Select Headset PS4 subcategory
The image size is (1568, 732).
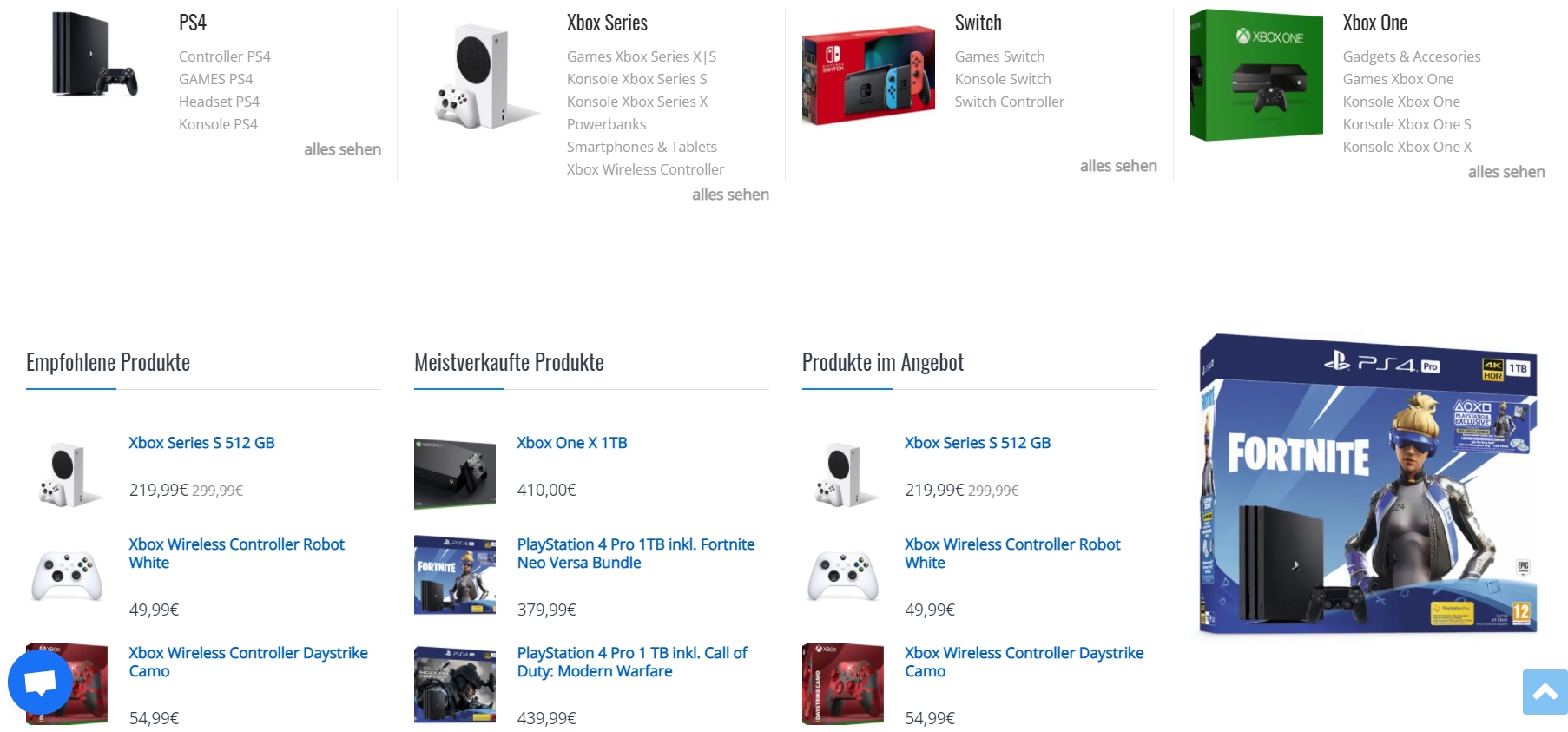tap(219, 102)
